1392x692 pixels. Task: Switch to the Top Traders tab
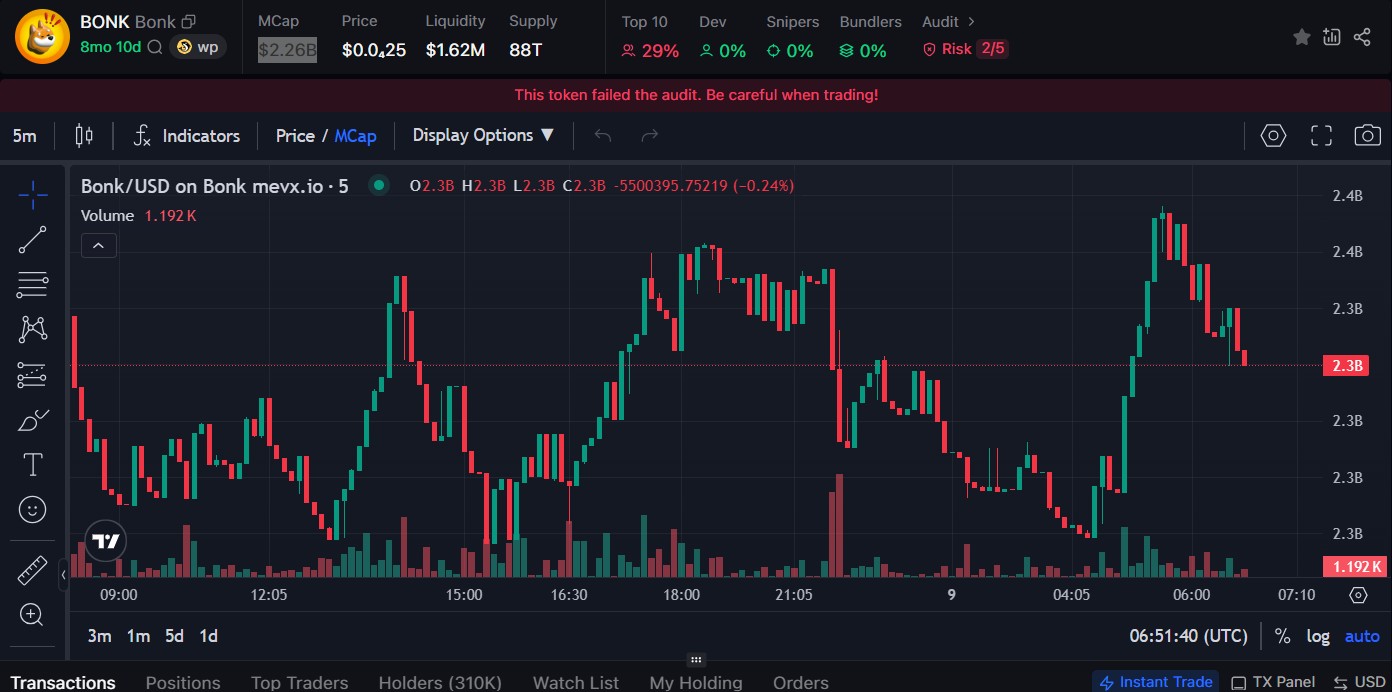point(299,682)
